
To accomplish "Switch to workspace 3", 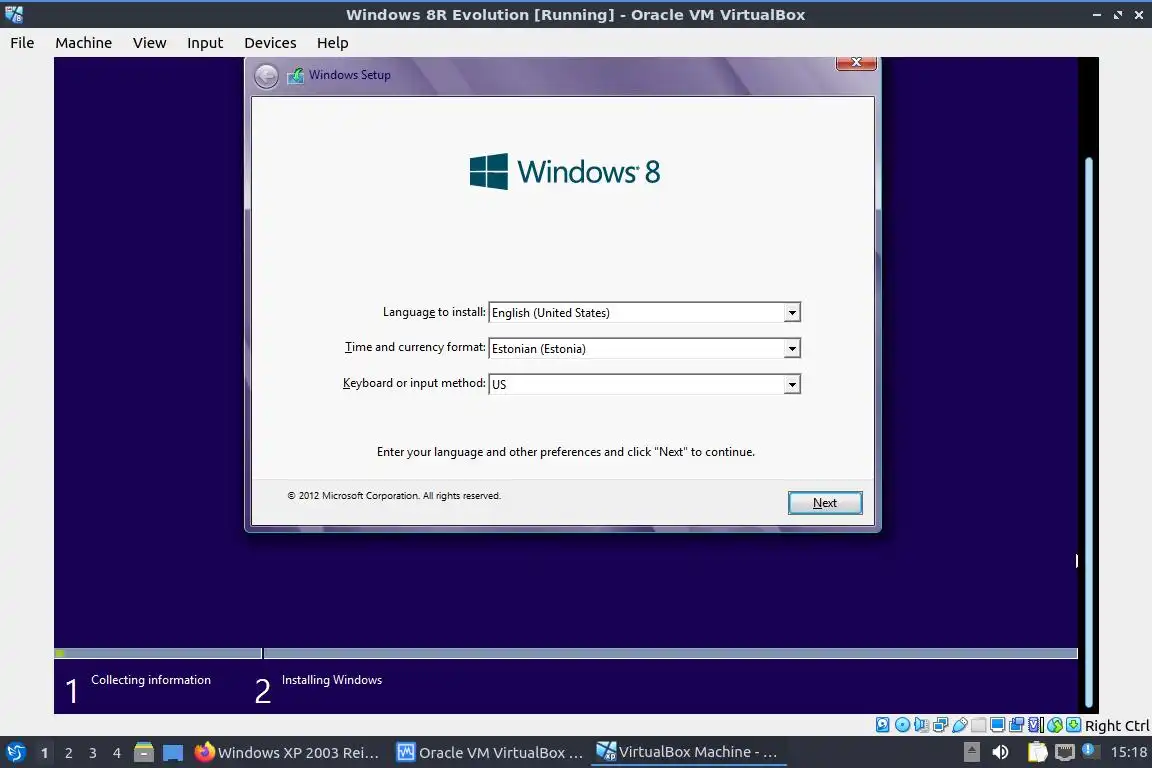I will pos(93,753).
